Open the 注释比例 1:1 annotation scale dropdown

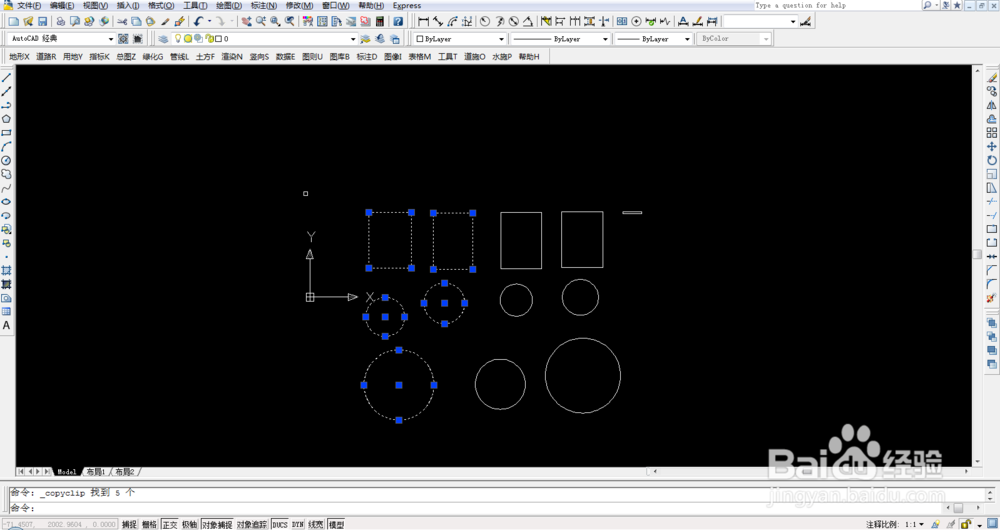coord(914,524)
